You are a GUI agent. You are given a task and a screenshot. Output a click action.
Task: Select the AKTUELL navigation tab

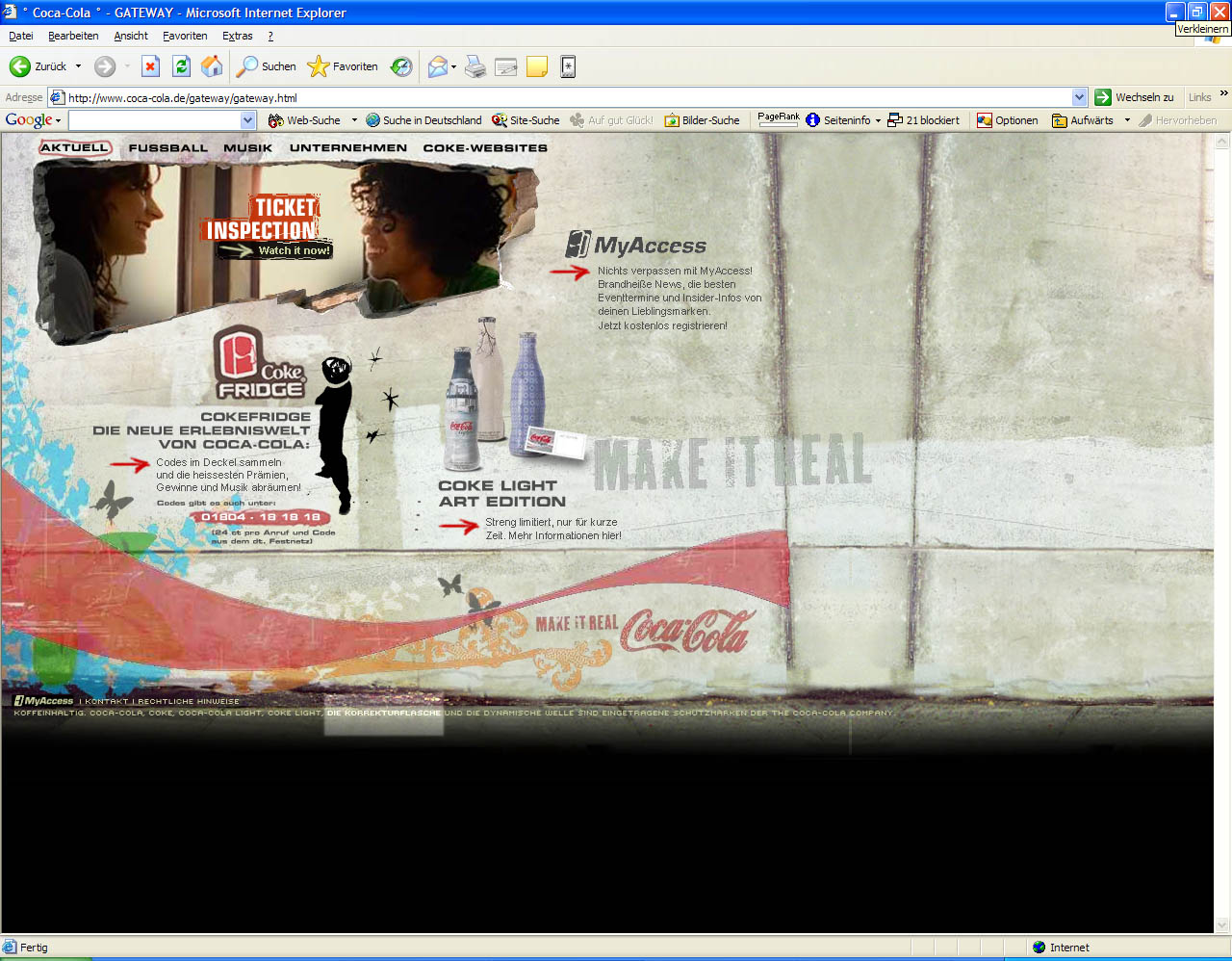pyautogui.click(x=74, y=148)
